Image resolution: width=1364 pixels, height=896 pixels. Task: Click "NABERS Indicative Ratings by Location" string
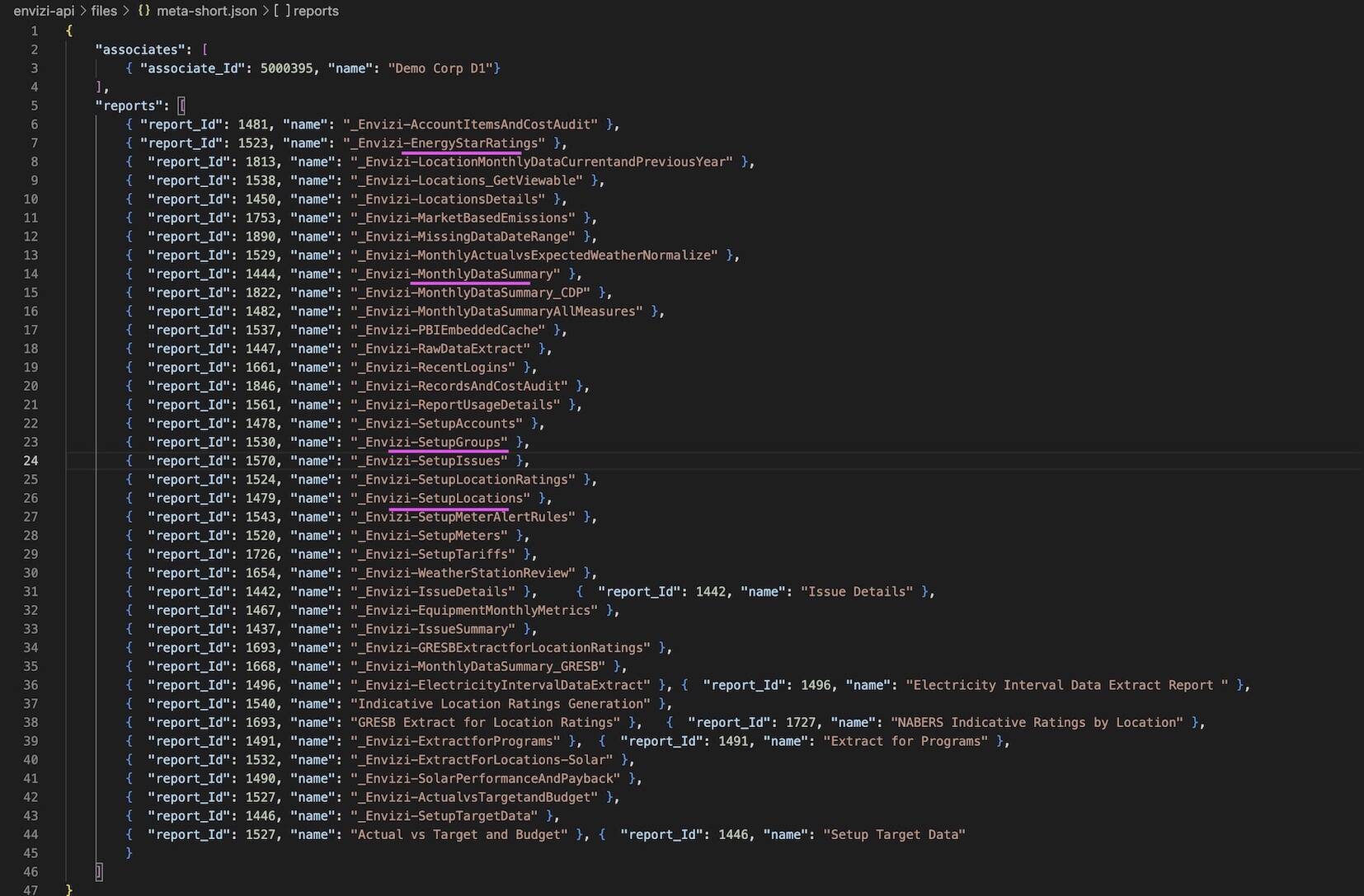tap(1037, 723)
